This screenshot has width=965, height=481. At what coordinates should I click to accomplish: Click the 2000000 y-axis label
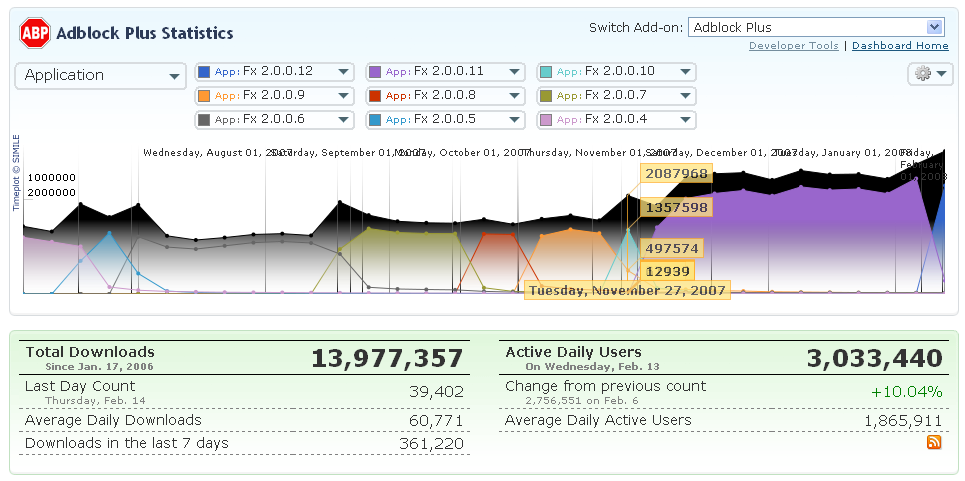point(52,193)
